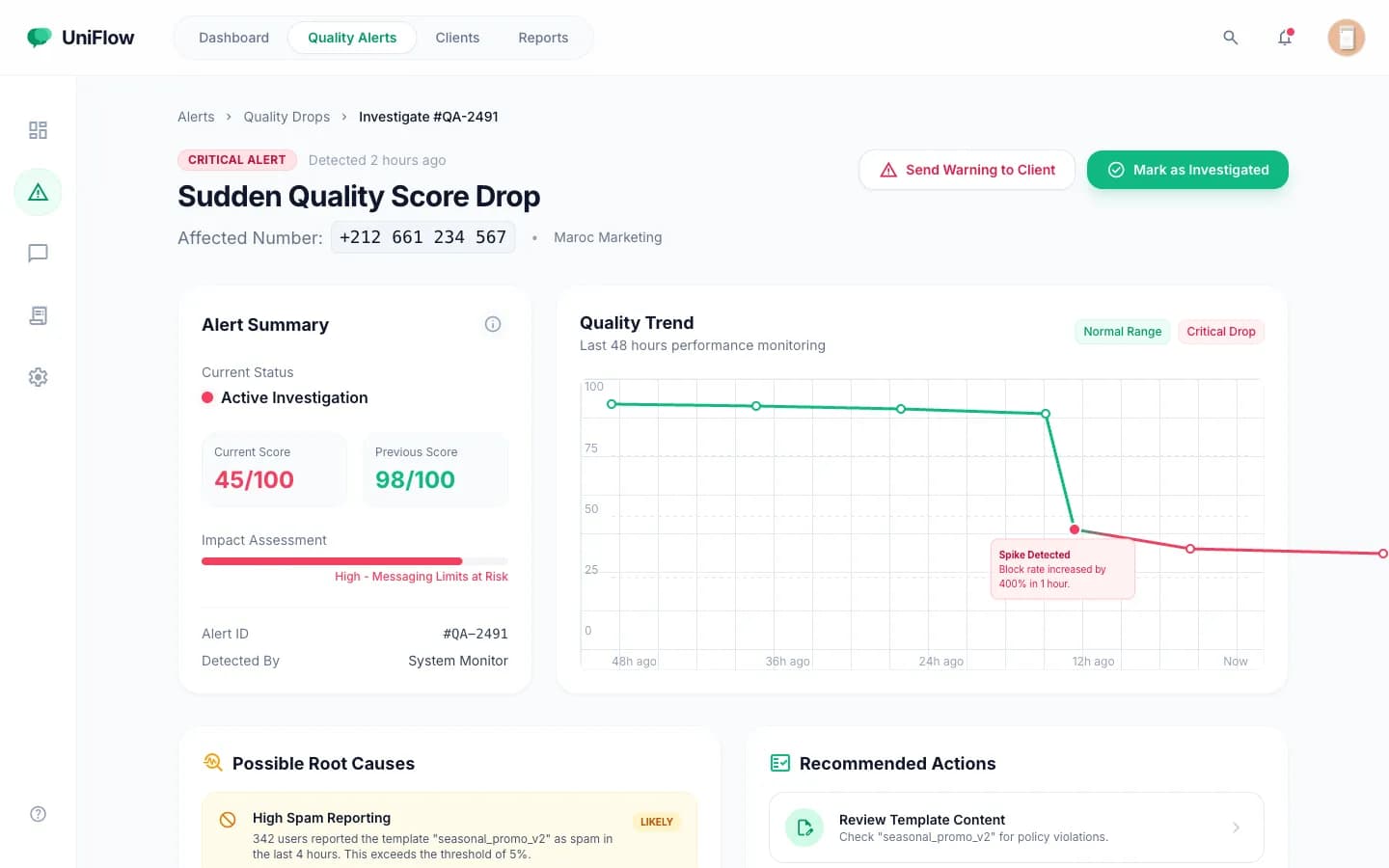Screen dimensions: 1389x868
Task: Open Settings via the gear sidebar icon
Action: [38, 376]
